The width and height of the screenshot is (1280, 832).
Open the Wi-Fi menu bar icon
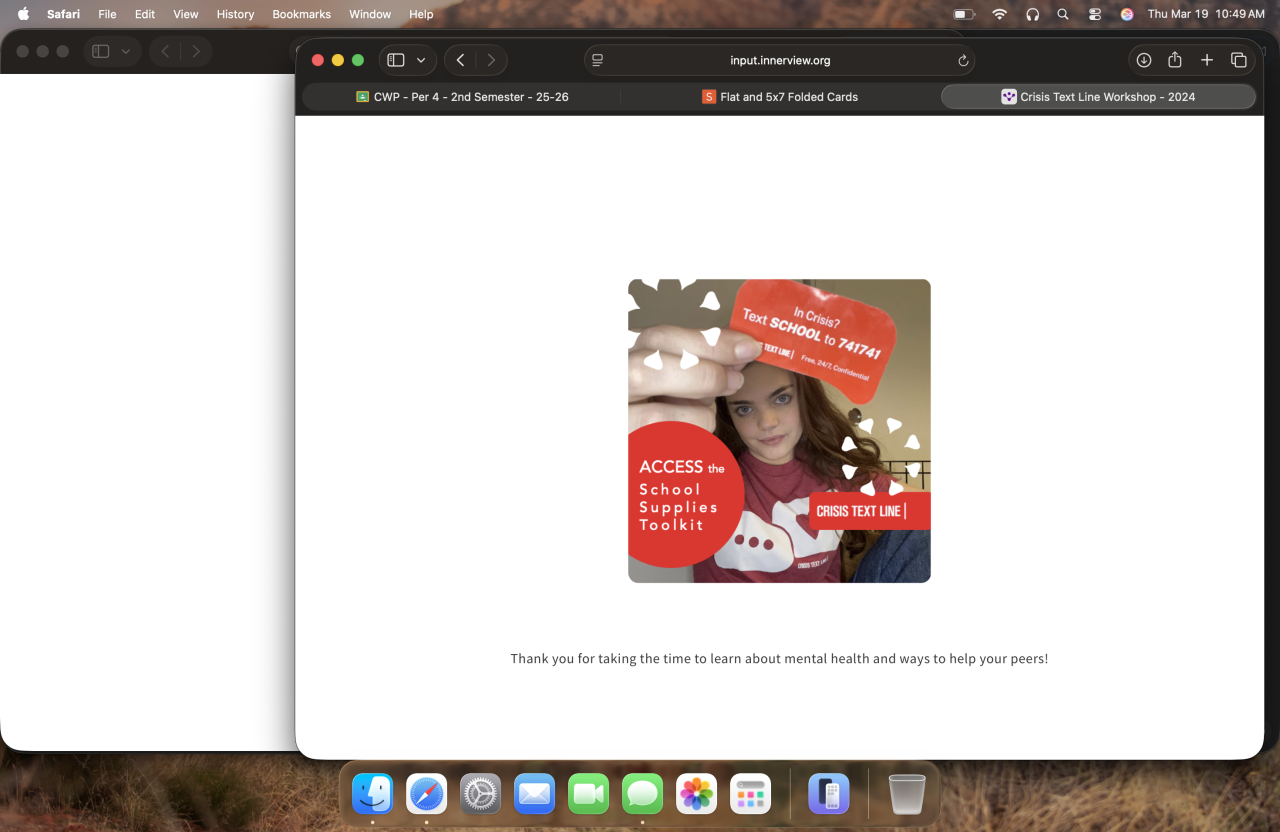(x=999, y=14)
